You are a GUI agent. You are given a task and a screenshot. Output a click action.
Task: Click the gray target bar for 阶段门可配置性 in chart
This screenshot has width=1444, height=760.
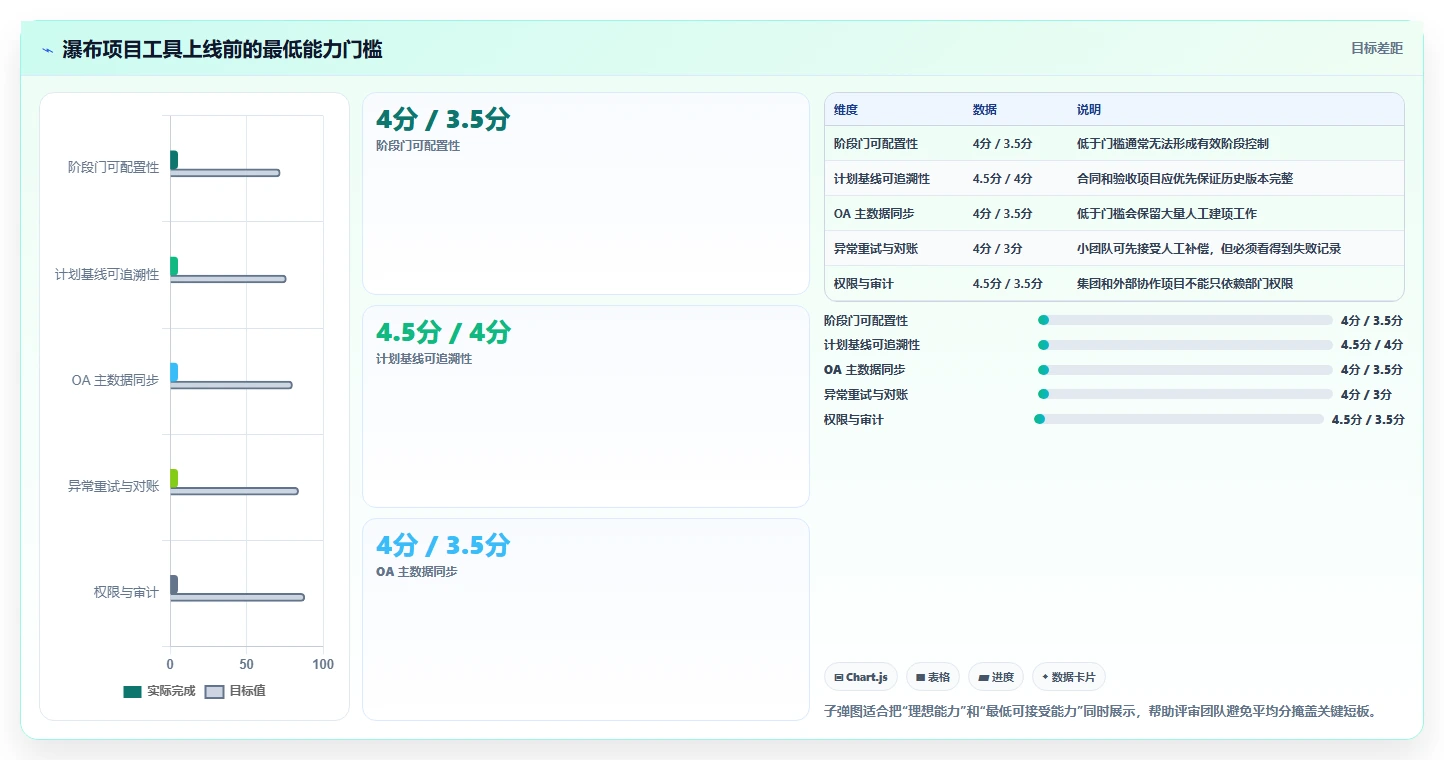pos(225,173)
